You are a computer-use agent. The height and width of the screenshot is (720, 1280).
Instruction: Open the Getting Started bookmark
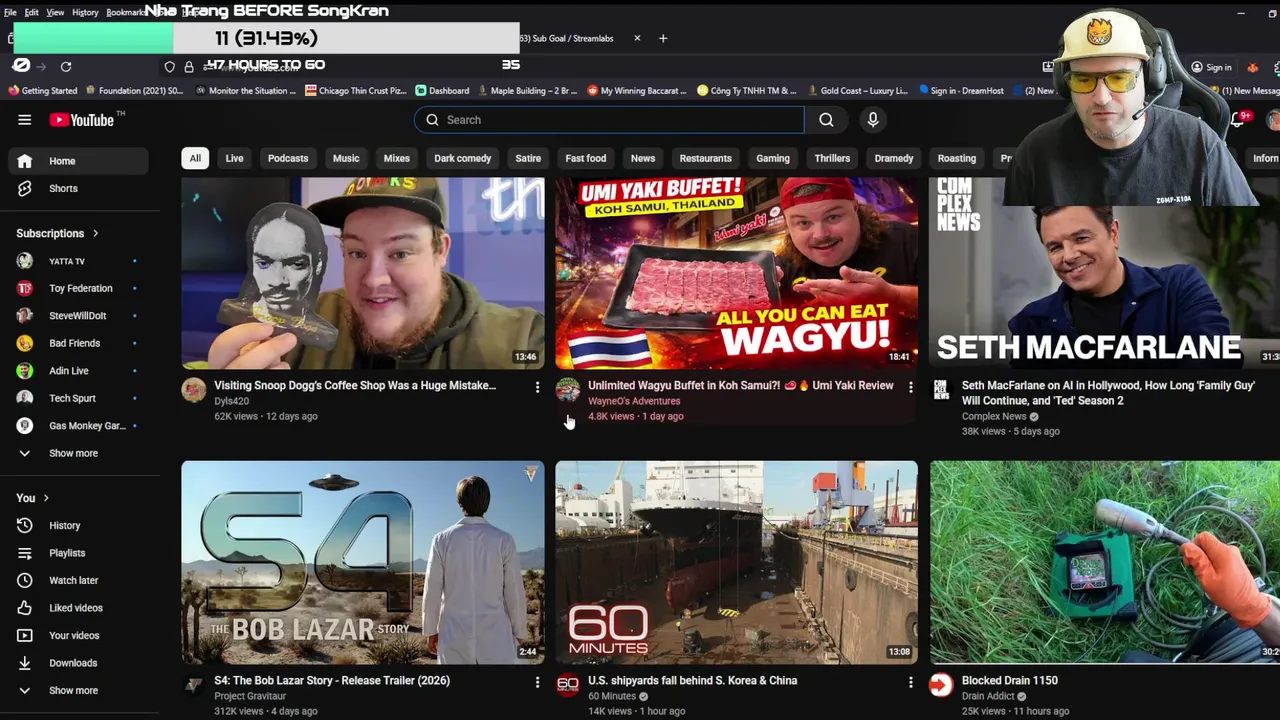43,91
